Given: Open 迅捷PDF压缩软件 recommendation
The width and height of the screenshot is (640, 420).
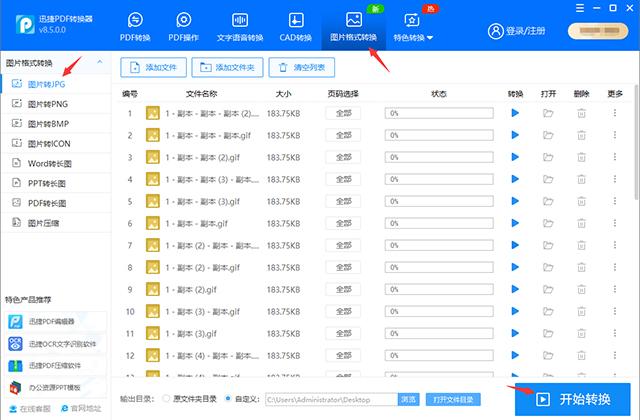Looking at the screenshot, I should (x=56, y=366).
